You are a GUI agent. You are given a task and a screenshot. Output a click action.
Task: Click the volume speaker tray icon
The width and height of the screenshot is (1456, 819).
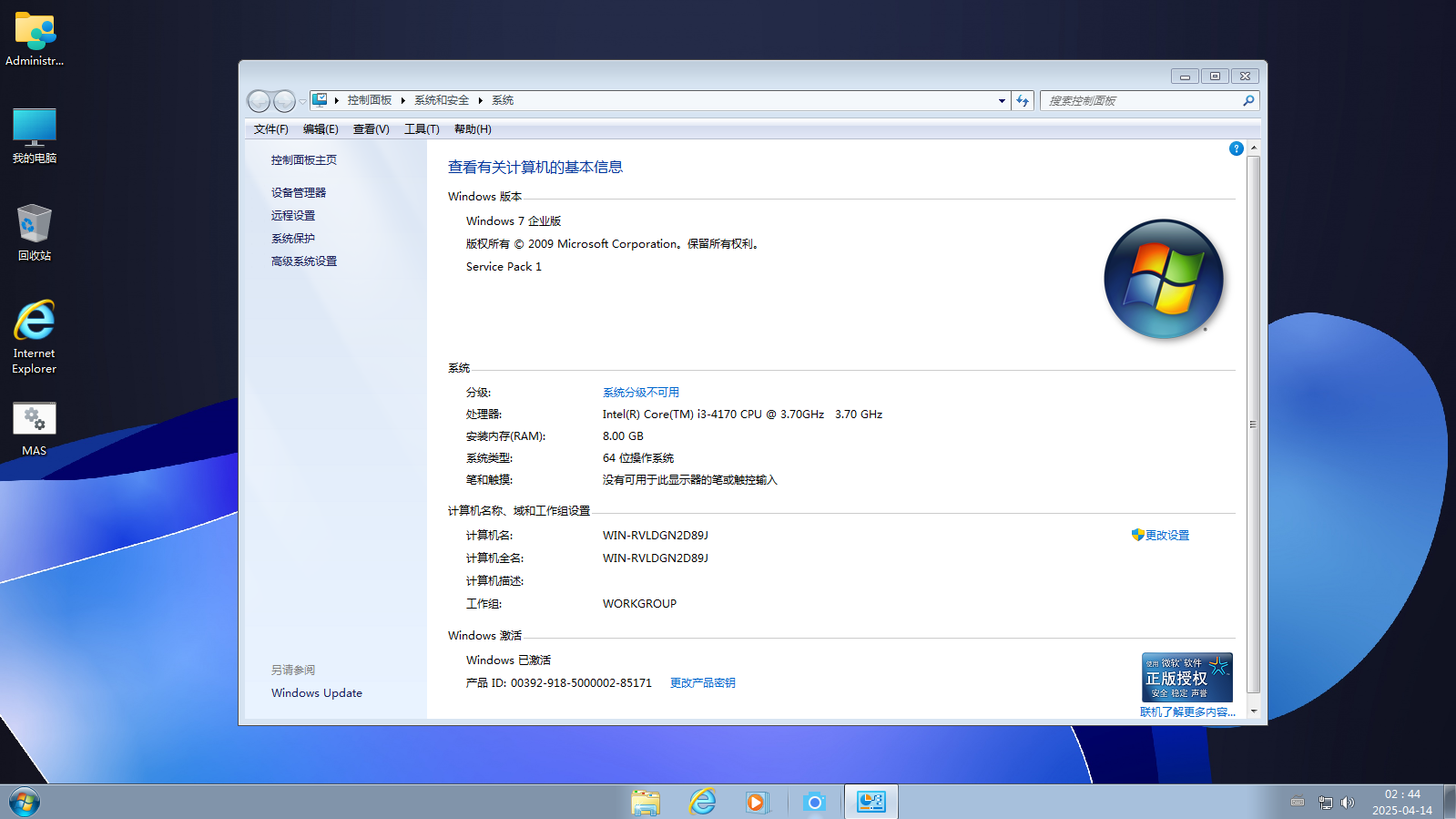[1348, 803]
